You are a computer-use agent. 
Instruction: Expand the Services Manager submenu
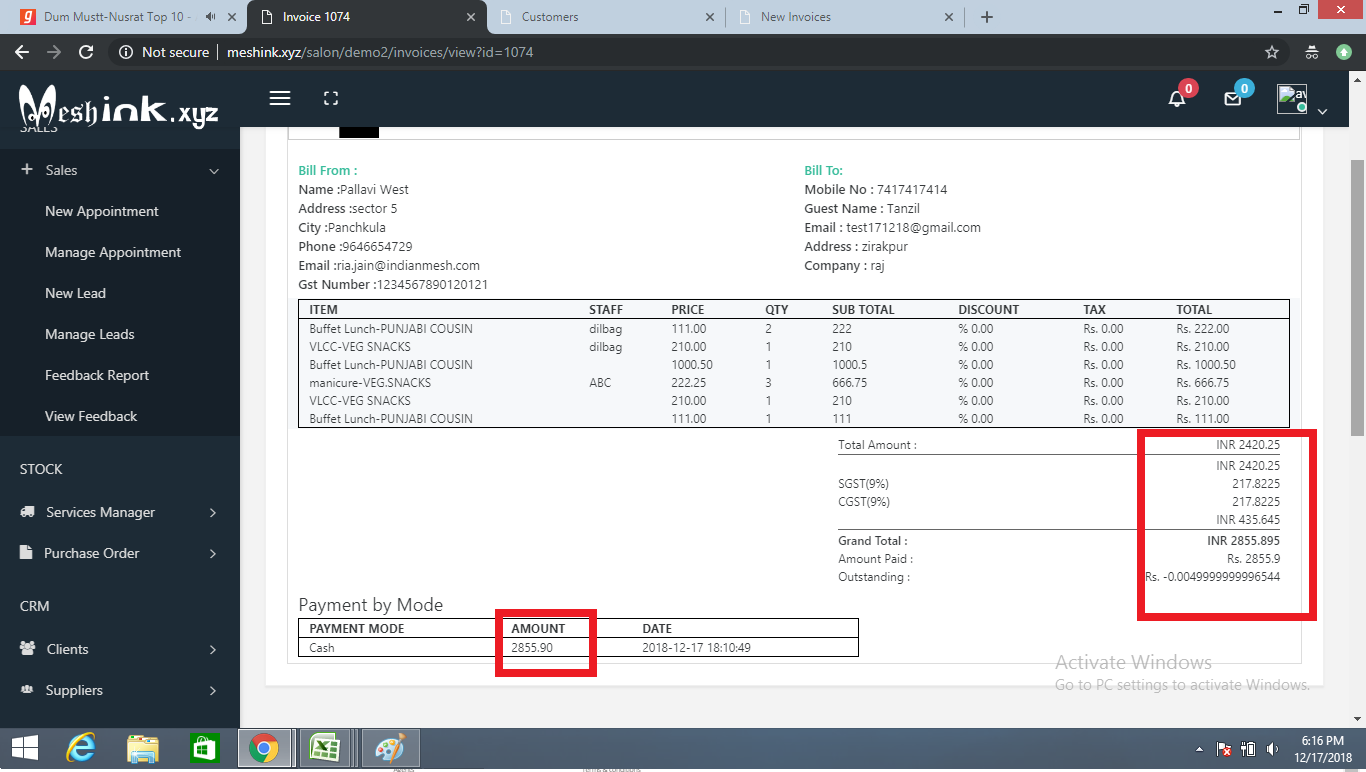(120, 512)
